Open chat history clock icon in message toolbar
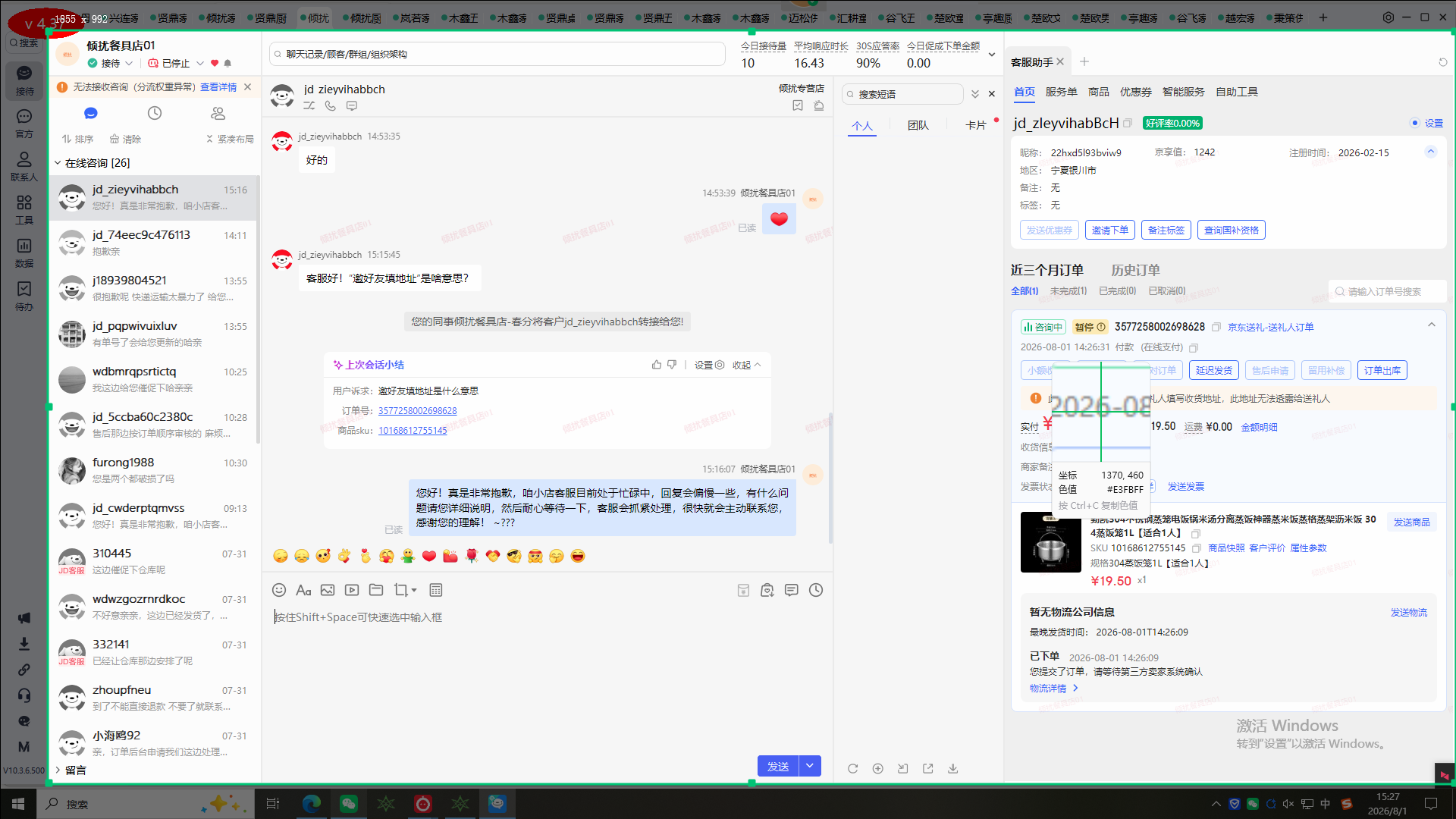Screen dimensions: 1456x819 pos(816,590)
